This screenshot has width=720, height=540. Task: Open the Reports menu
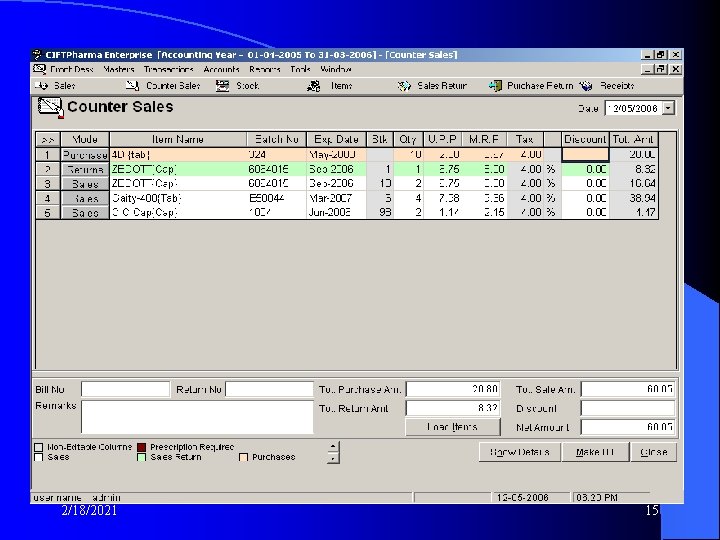(x=264, y=69)
